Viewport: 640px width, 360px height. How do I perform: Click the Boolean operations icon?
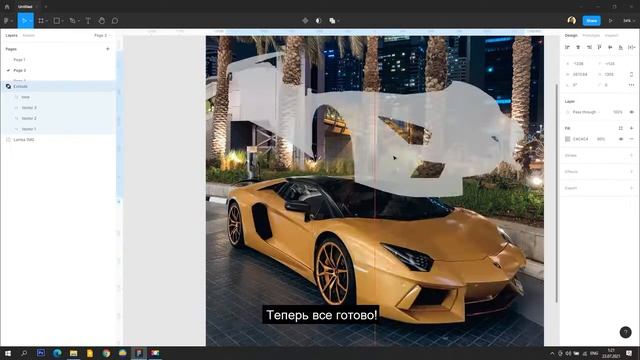click(x=332, y=20)
